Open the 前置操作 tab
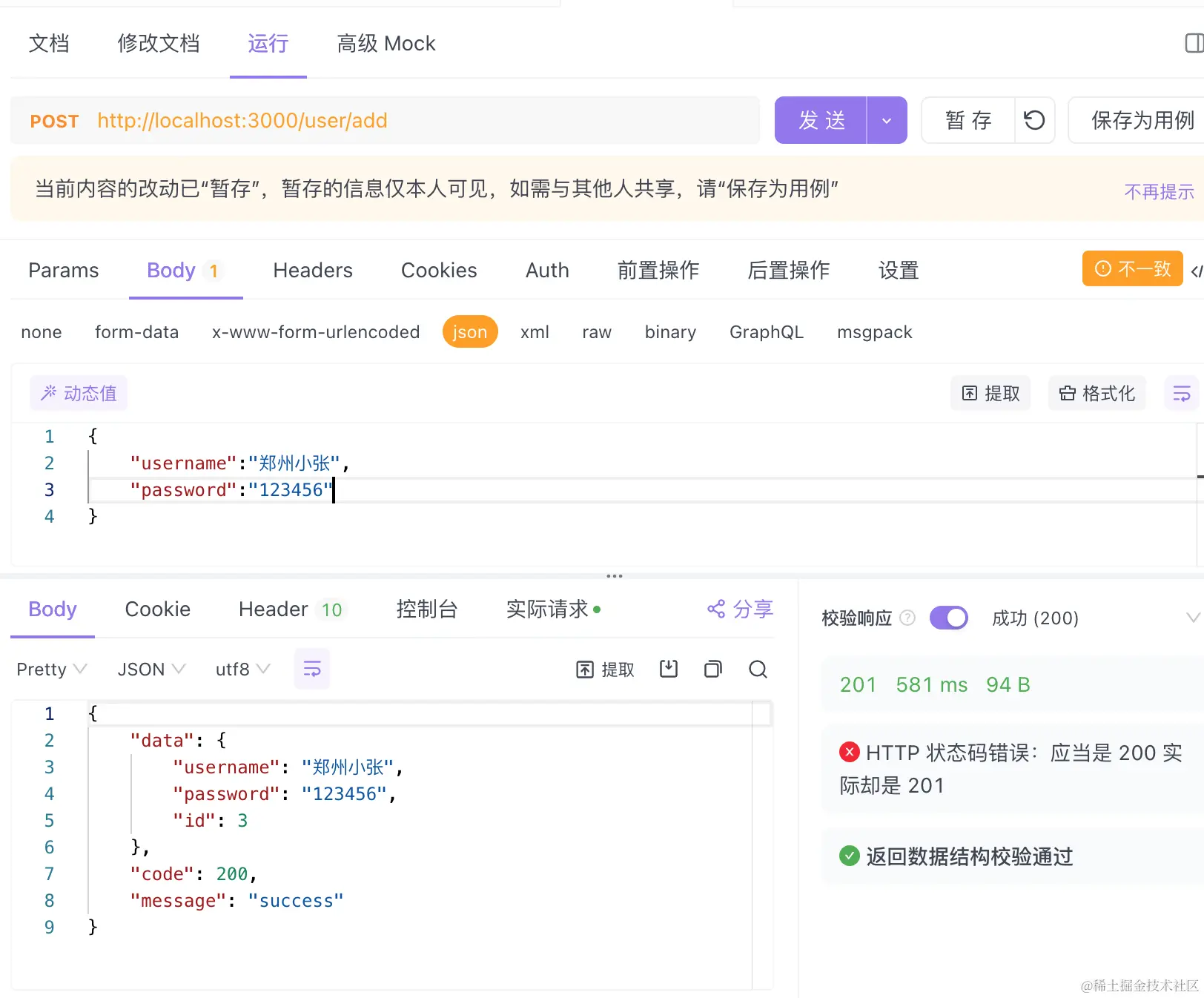 coord(658,271)
